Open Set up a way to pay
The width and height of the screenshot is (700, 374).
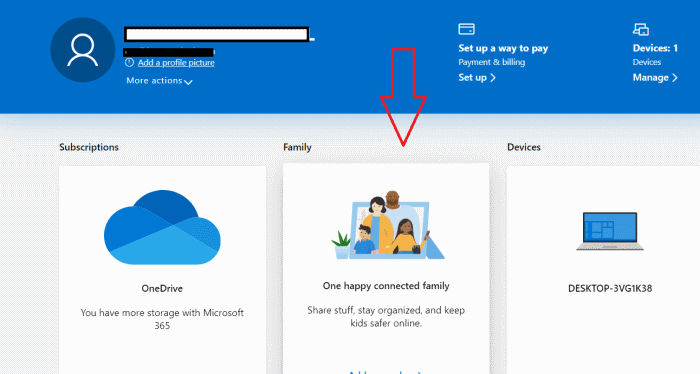tap(503, 48)
